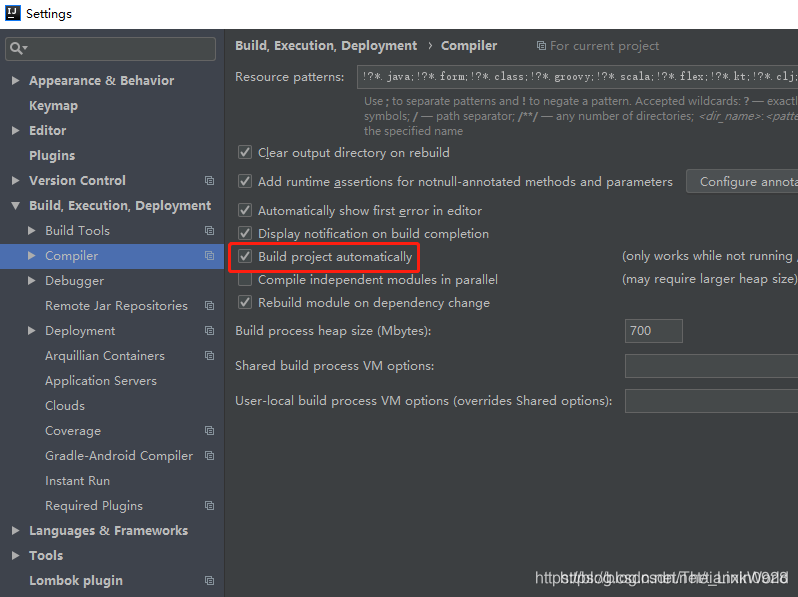
Task: Select Required Plugins in tree
Action: (94, 505)
